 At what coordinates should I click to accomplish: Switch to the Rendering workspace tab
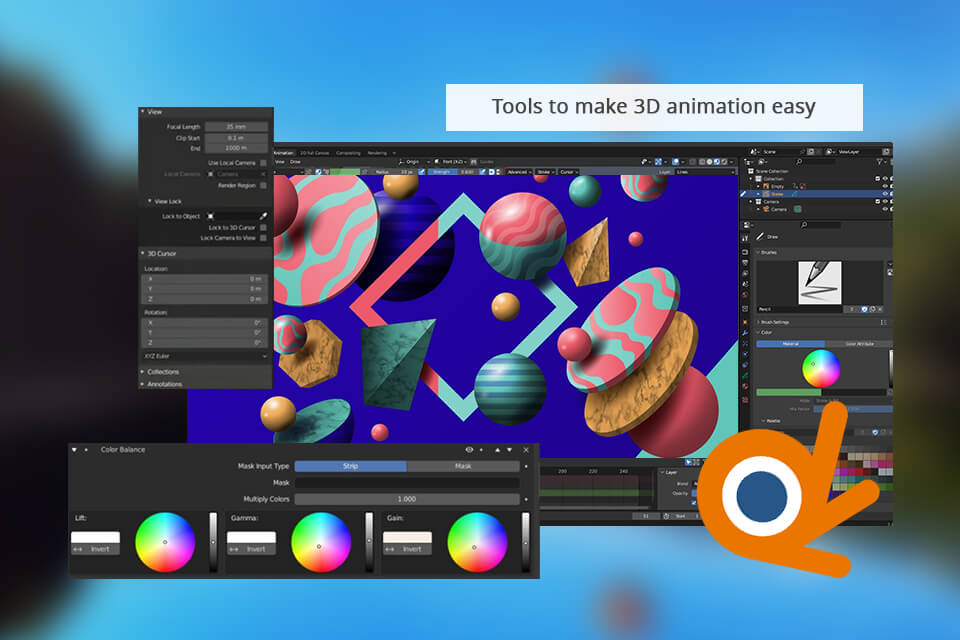(x=377, y=153)
